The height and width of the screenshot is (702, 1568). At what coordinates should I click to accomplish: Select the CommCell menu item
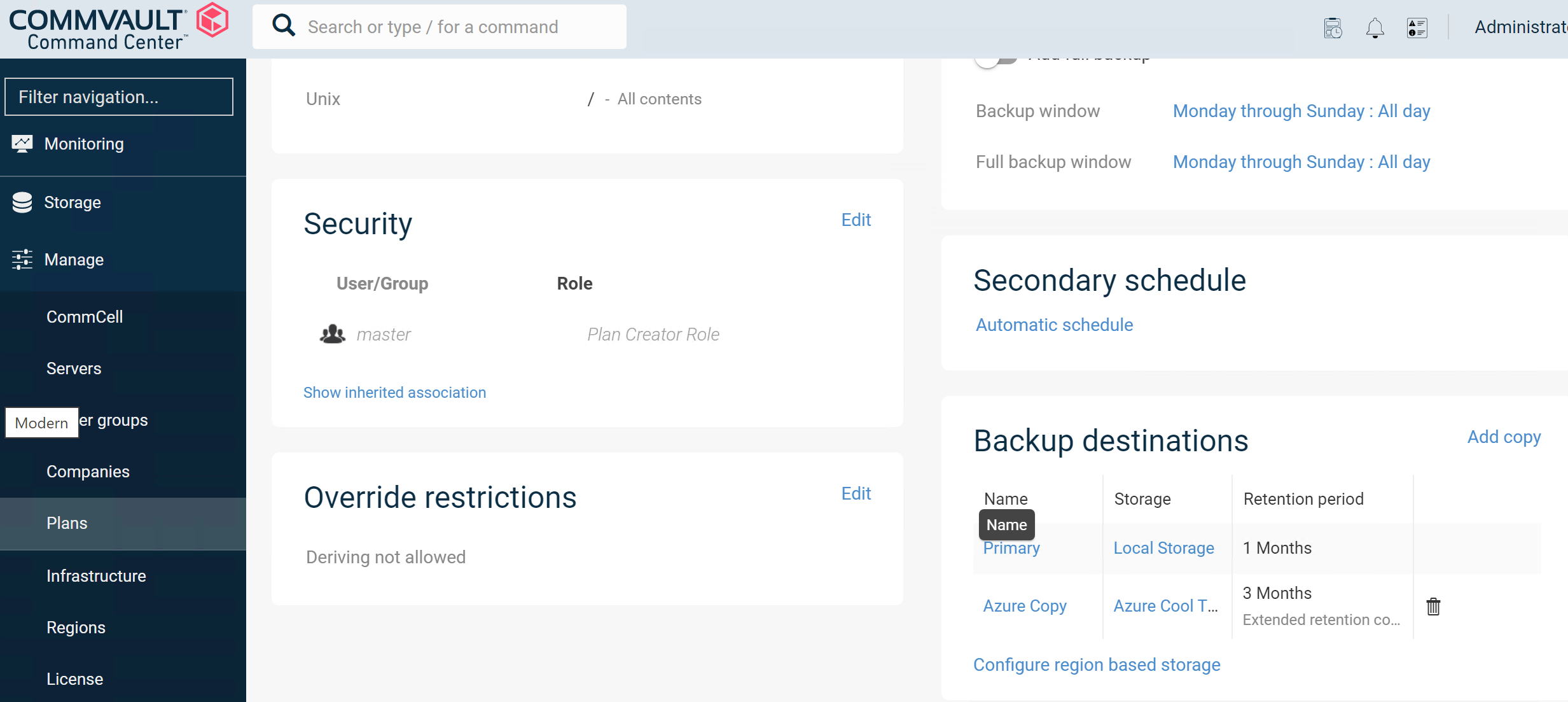(85, 316)
